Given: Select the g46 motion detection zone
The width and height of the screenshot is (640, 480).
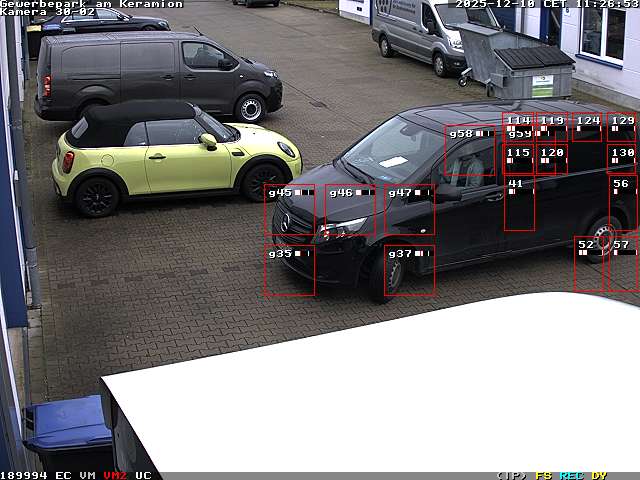Looking at the screenshot, I should coord(350,210).
